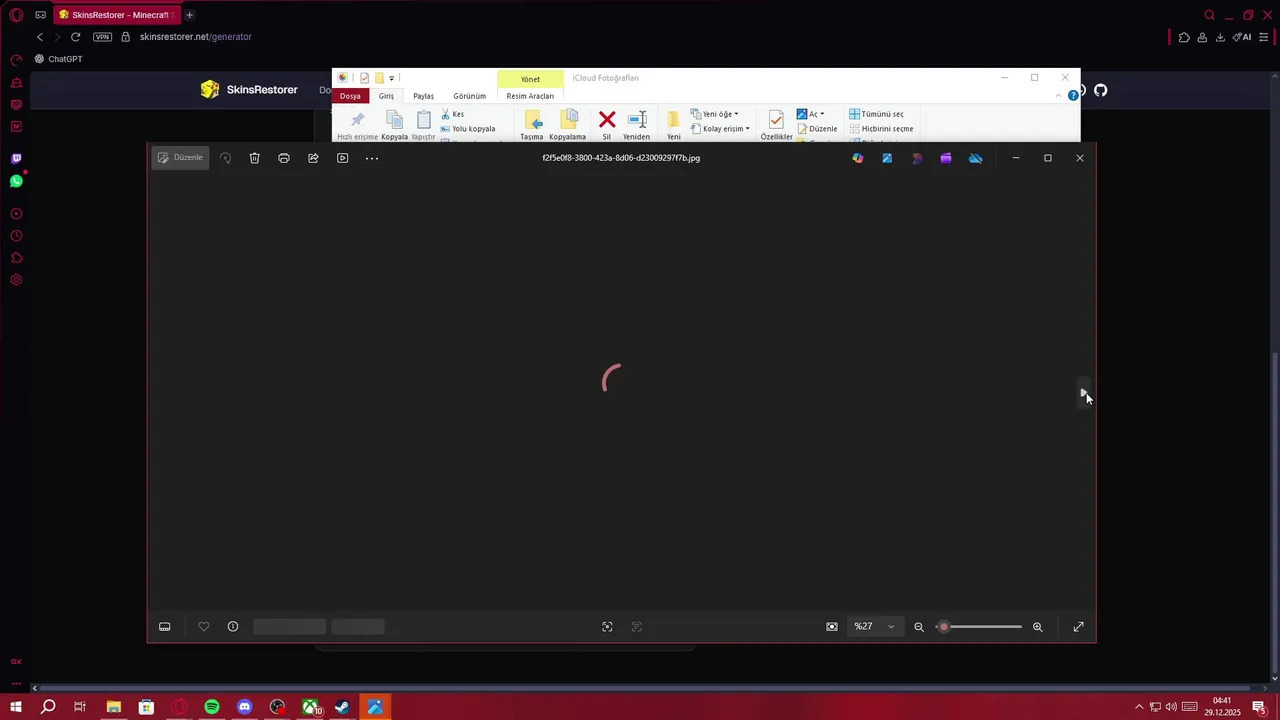Zoom out with the minus magnifier
1280x720 pixels.
coord(919,627)
